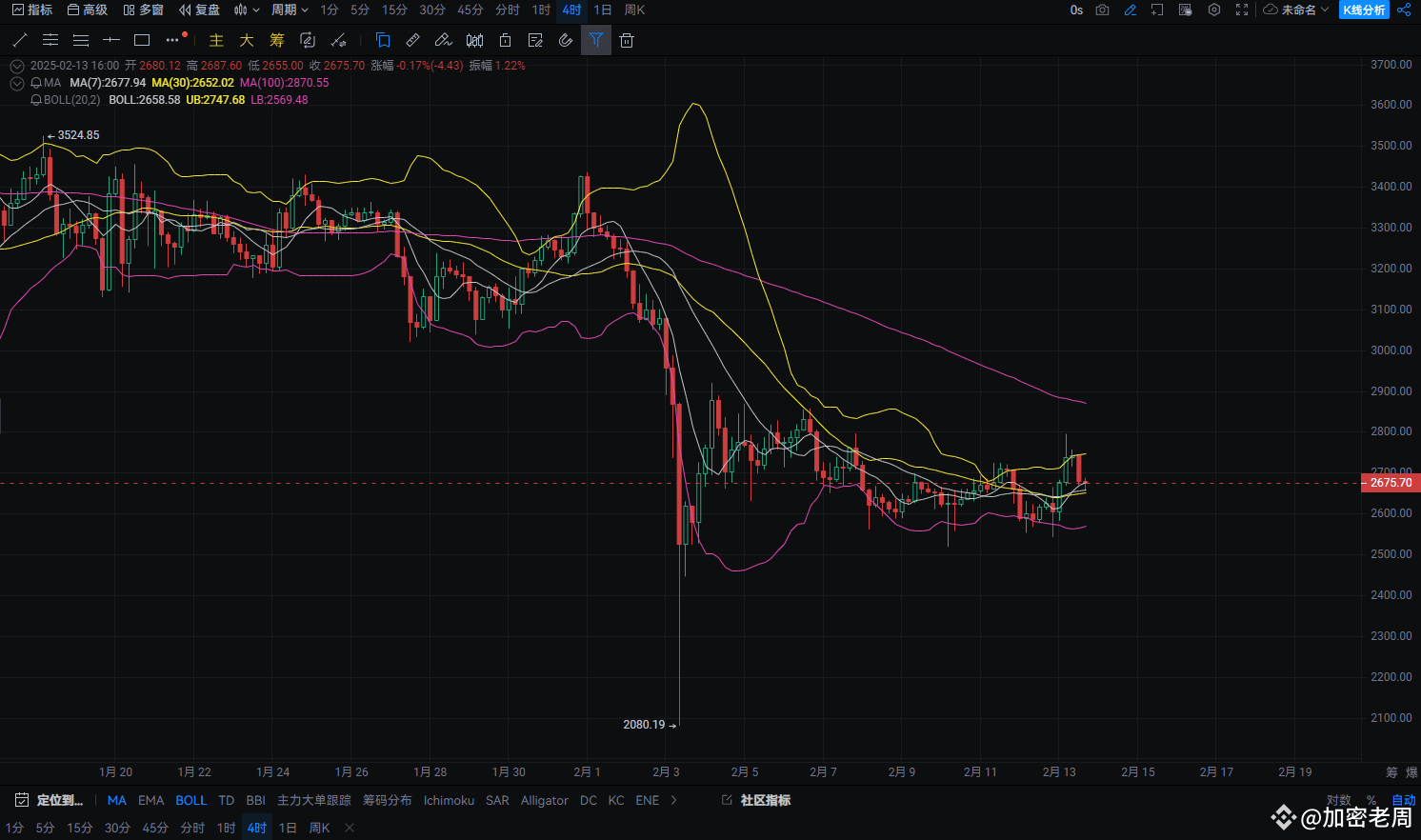1421x840 pixels.
Task: Click the candlestick pattern tool icon
Action: click(x=474, y=40)
